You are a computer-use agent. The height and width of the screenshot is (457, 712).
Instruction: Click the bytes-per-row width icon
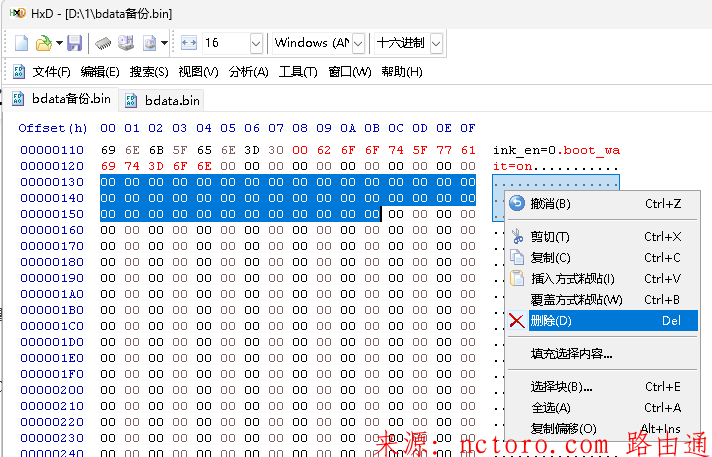[190, 43]
